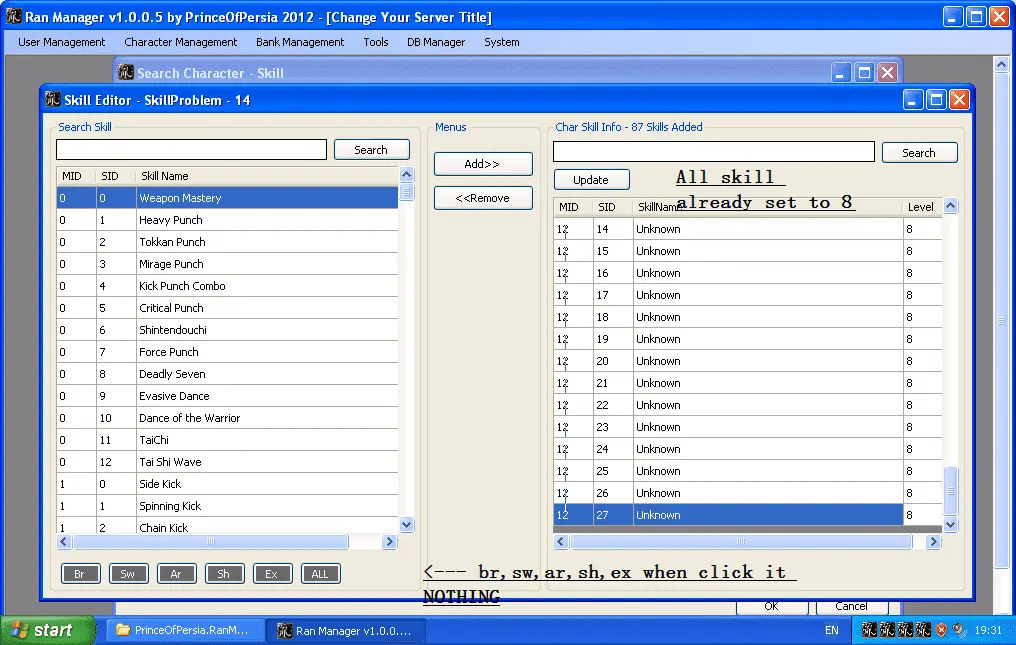Click the Char Skill Info search field

pyautogui.click(x=713, y=152)
